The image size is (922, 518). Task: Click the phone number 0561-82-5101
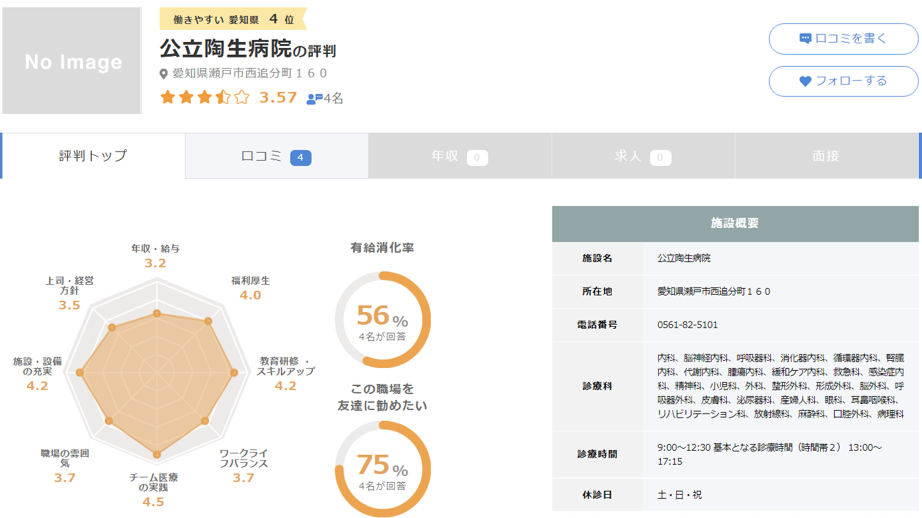(x=687, y=325)
